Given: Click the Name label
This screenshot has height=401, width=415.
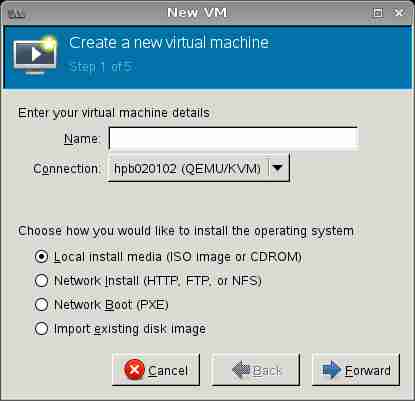Looking at the screenshot, I should tap(82, 139).
